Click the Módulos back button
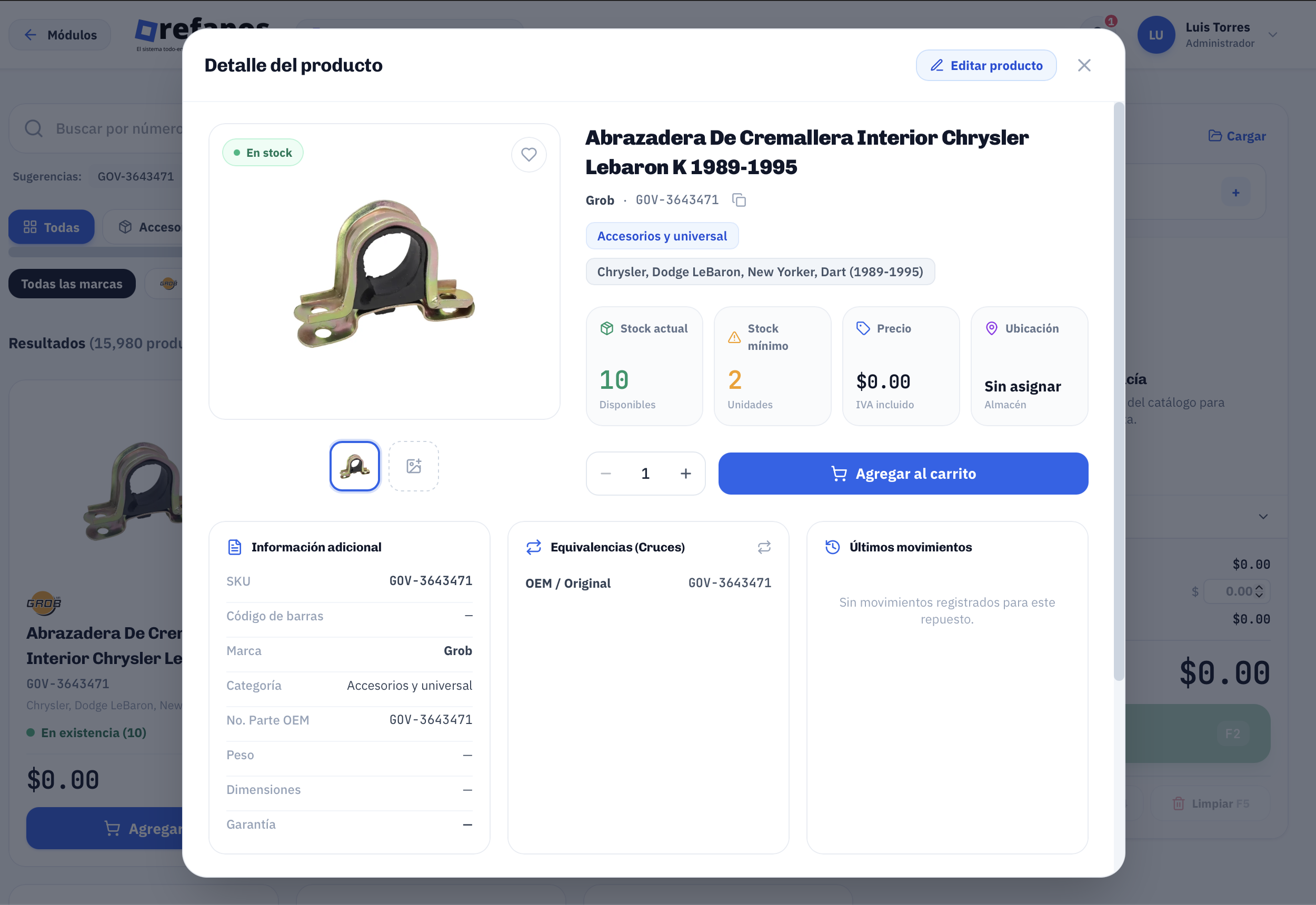1316x905 pixels. (59, 35)
